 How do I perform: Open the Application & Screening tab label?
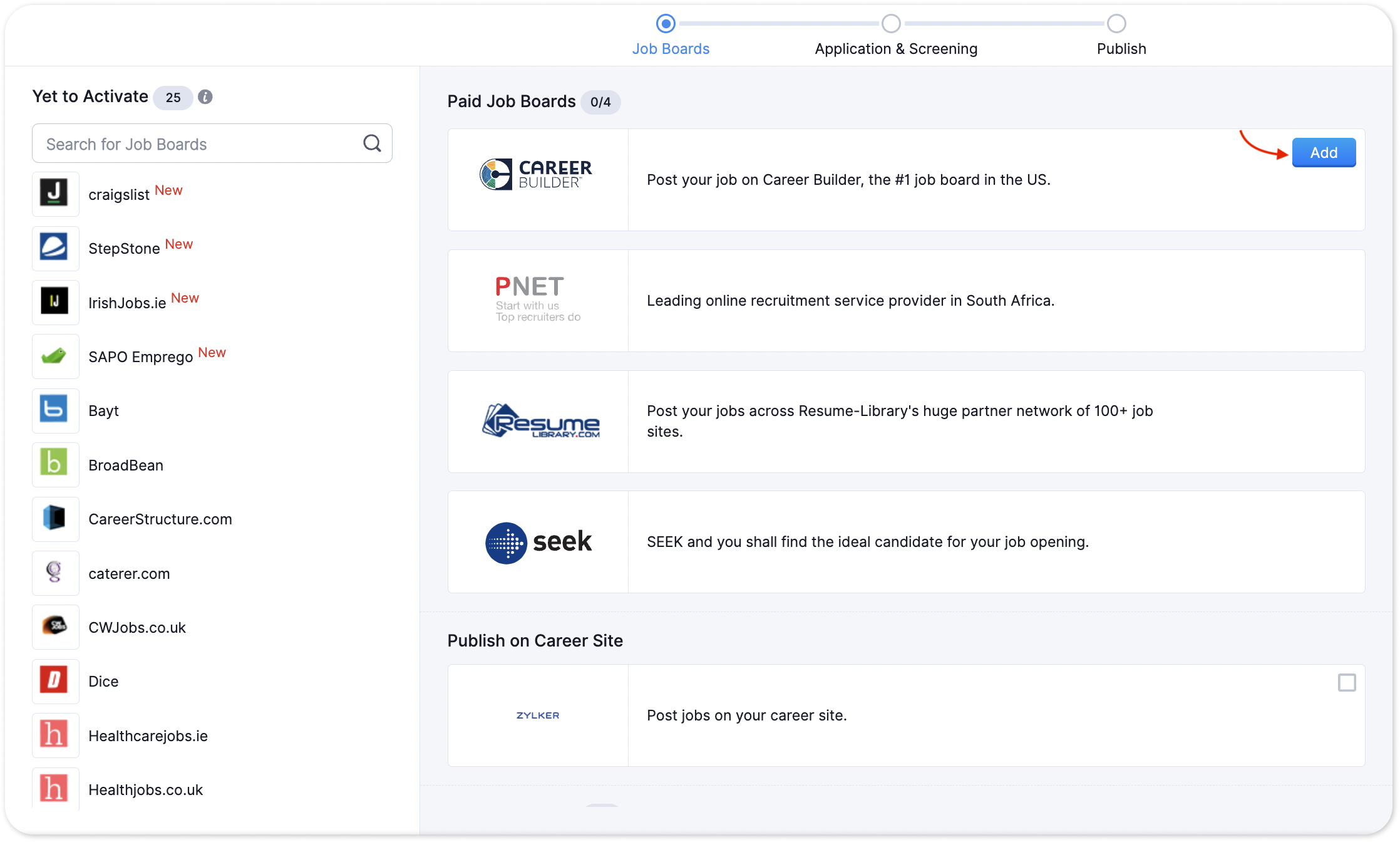pos(896,49)
